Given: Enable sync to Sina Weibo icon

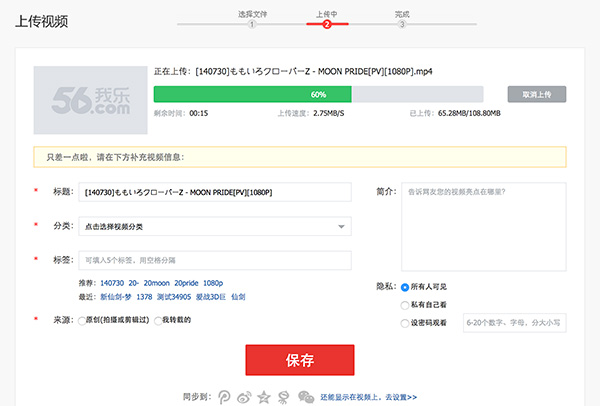Looking at the screenshot, I should (x=244, y=398).
